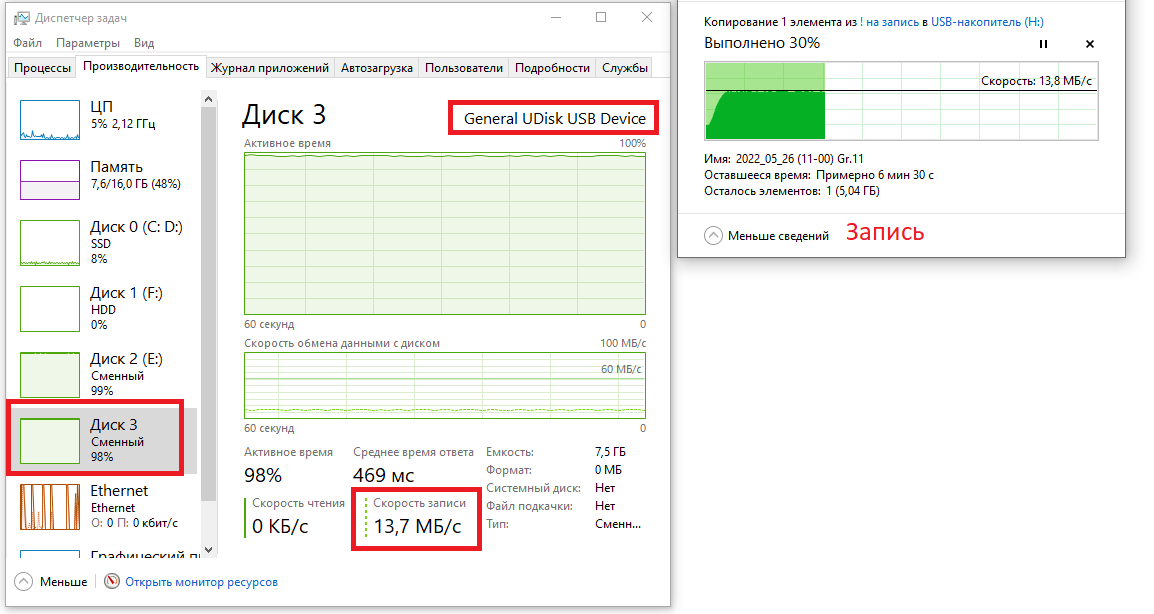Click the resource monitor icon
The height and width of the screenshot is (614, 1154).
[112, 582]
